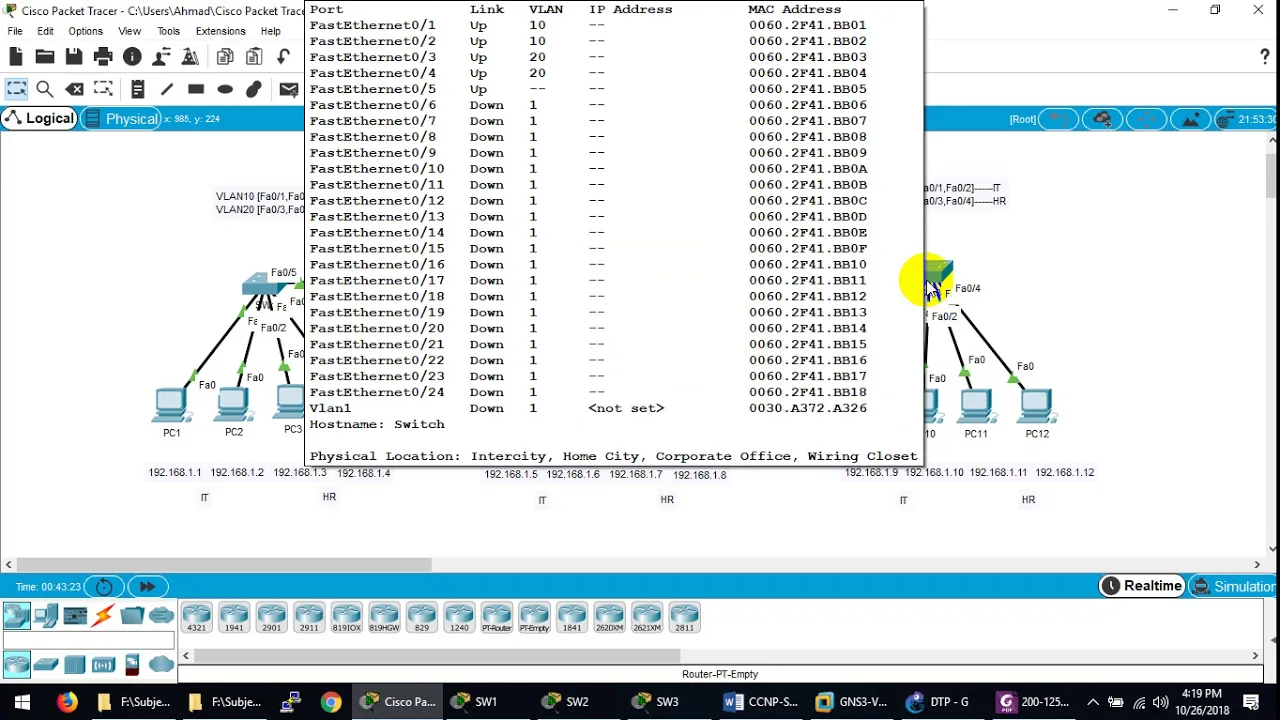Click the help question mark

[1265, 57]
